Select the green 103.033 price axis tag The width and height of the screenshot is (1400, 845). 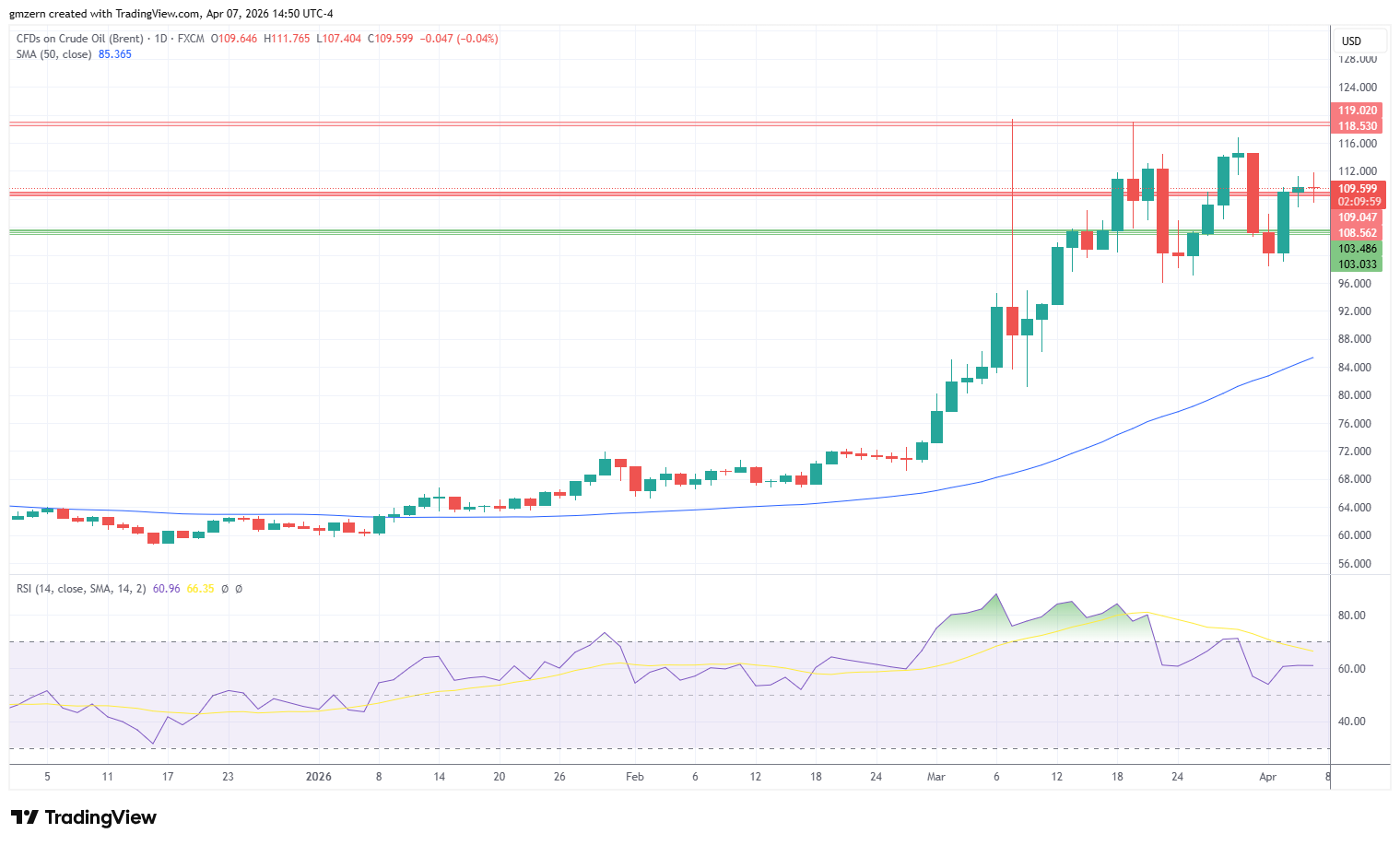1358,264
